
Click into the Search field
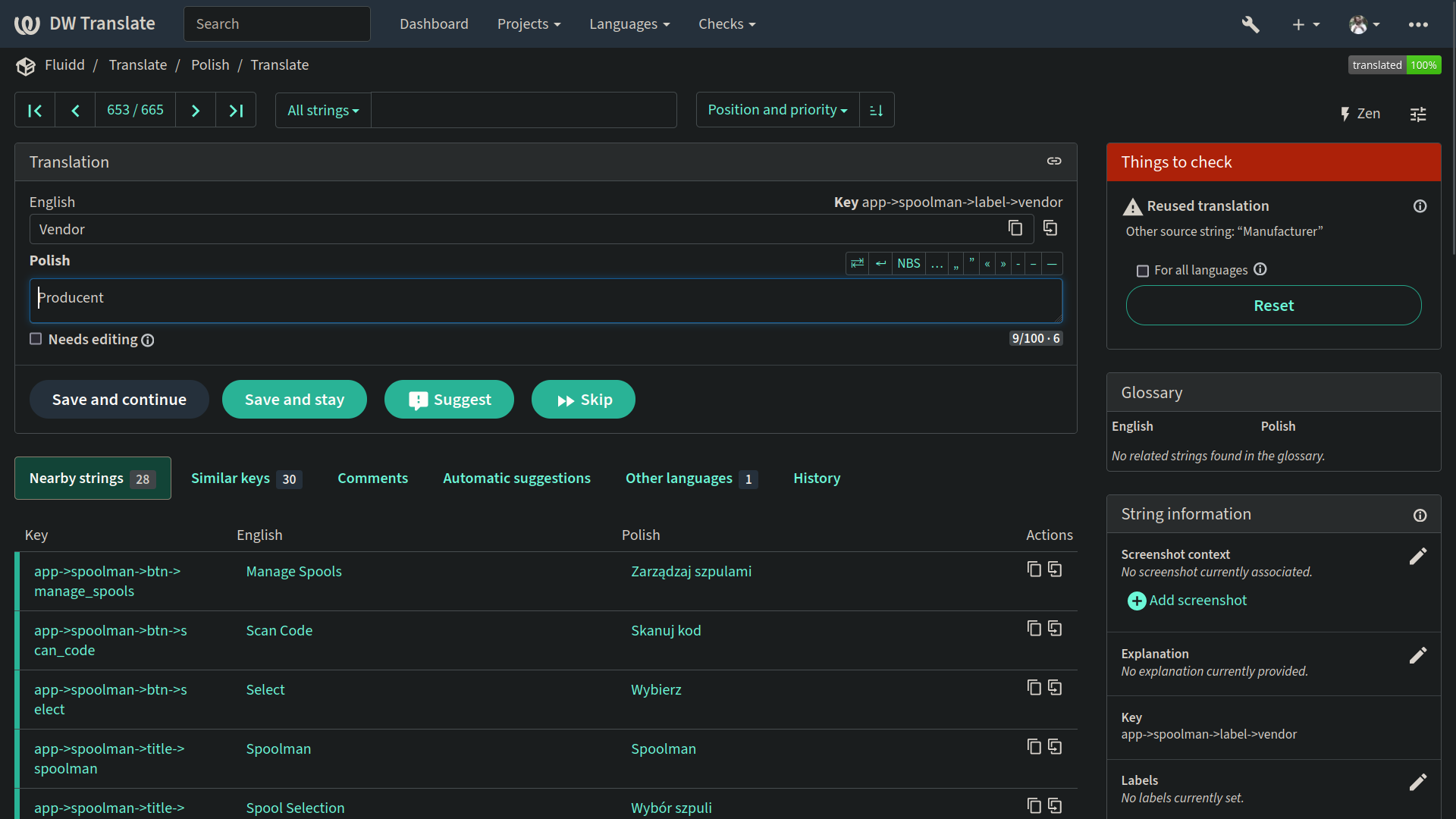(277, 24)
